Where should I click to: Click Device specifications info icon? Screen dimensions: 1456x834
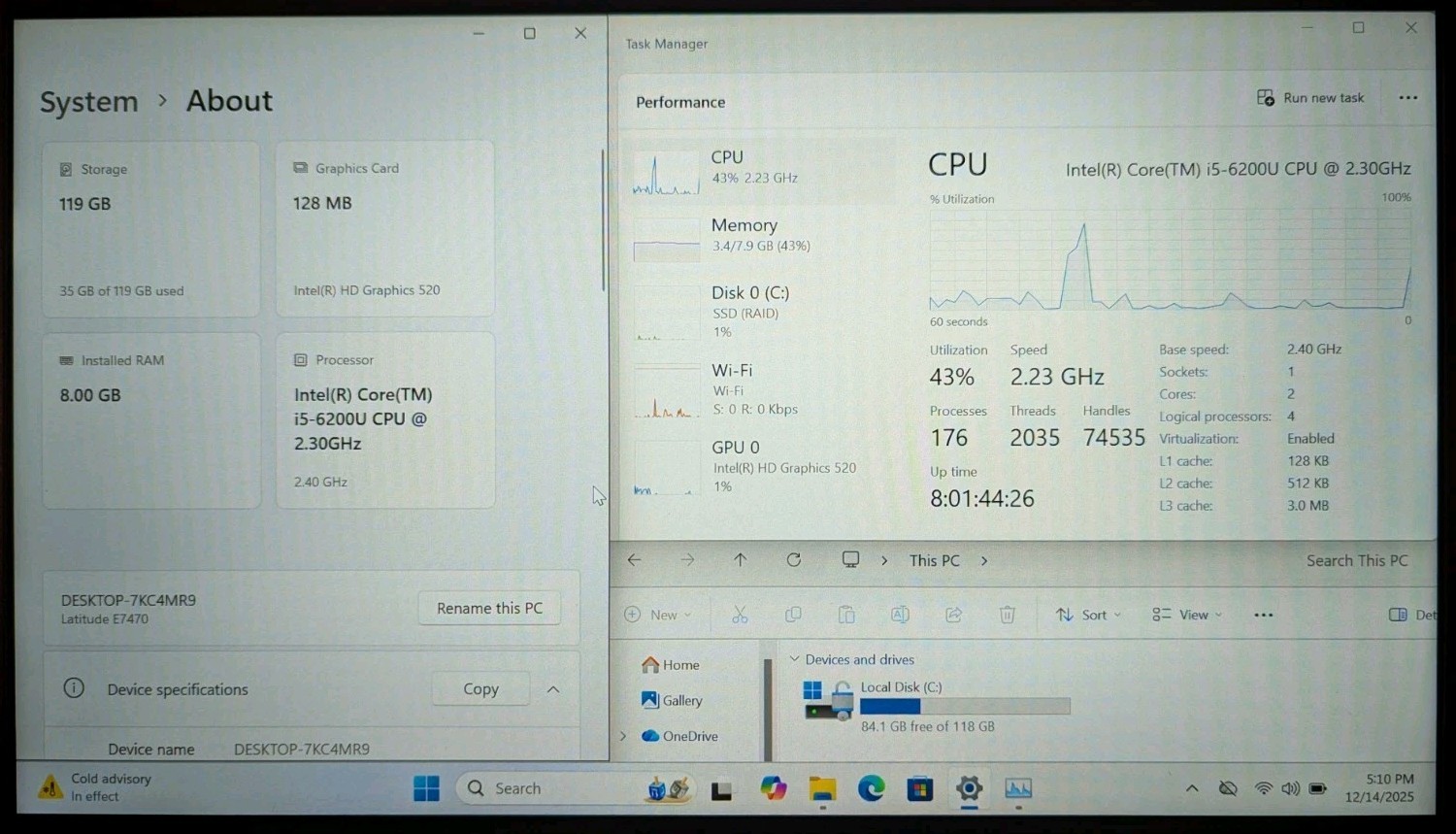74,688
